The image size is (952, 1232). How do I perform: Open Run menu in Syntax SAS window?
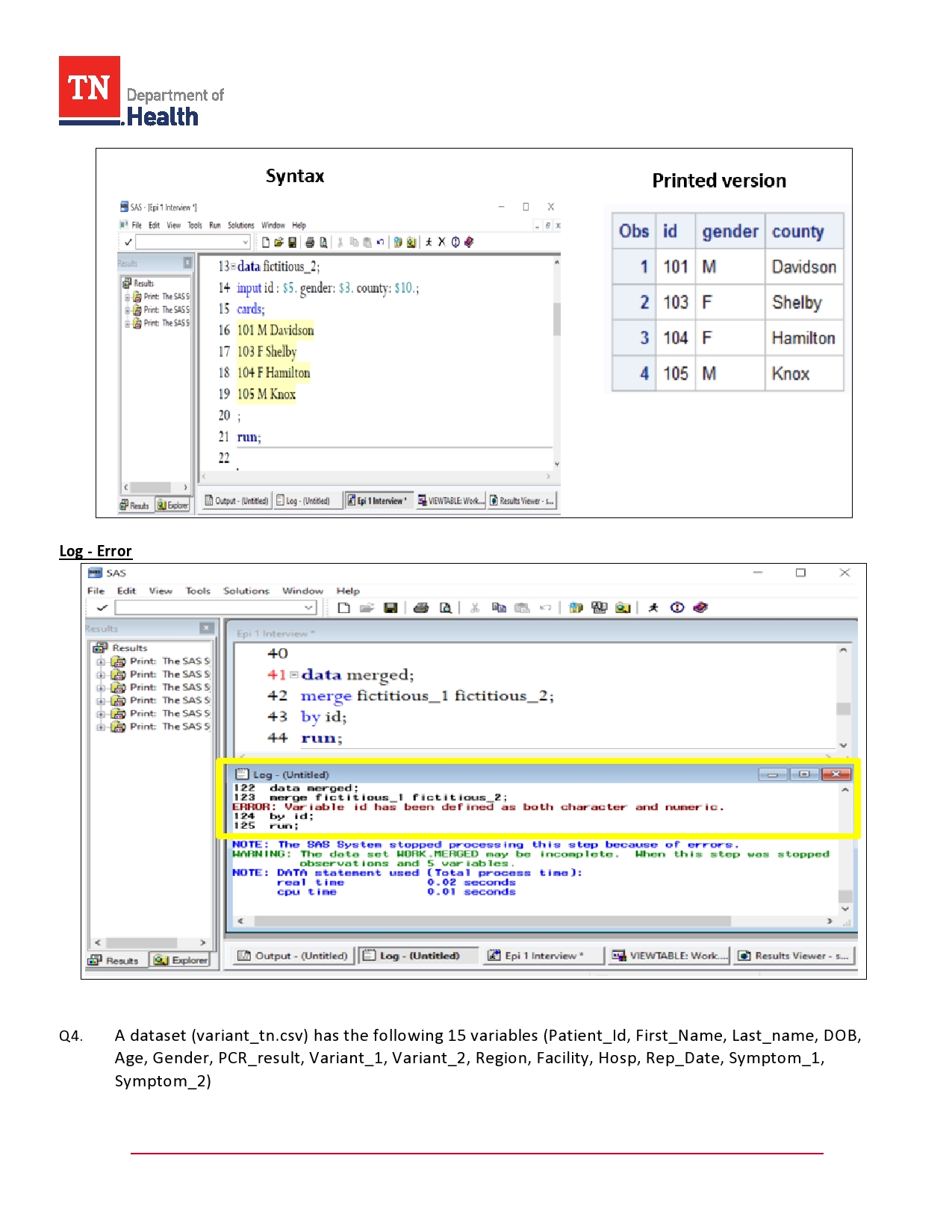click(x=215, y=225)
